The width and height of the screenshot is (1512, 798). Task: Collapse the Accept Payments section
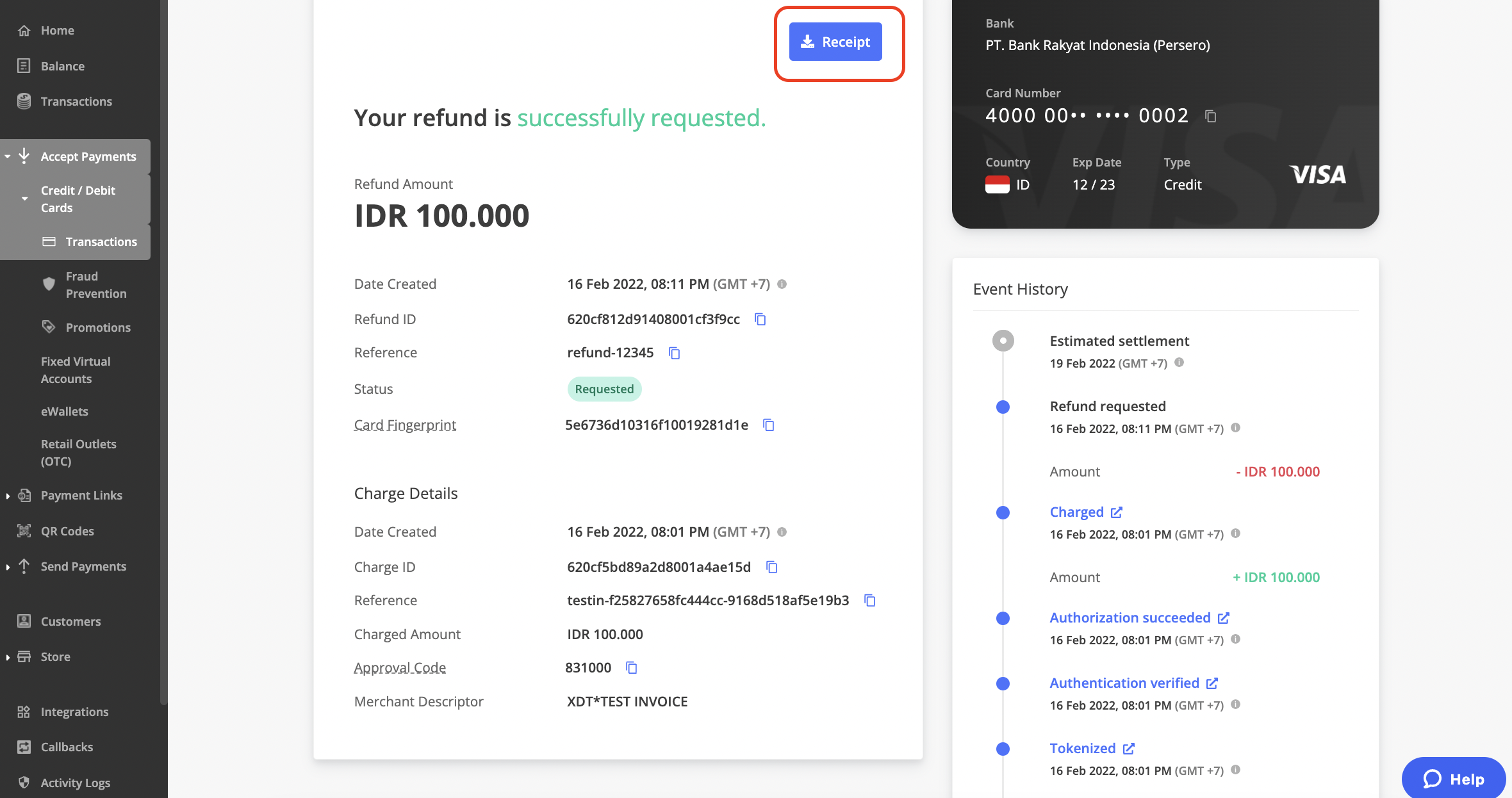(x=8, y=156)
